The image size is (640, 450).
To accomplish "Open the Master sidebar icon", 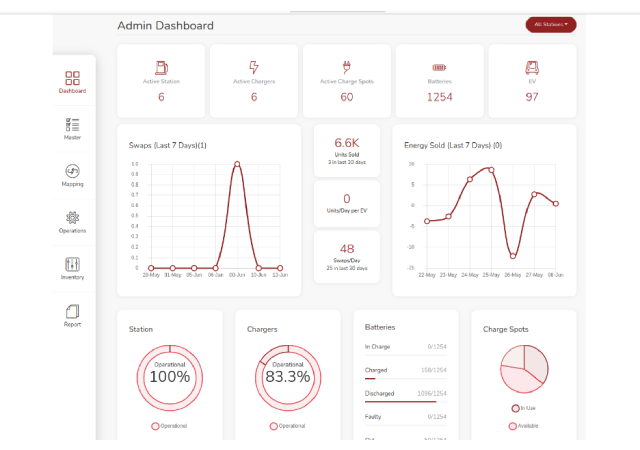I will point(72,124).
